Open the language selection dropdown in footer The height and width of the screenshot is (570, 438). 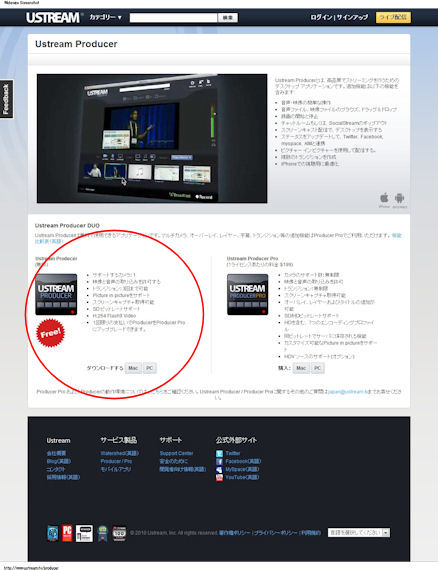click(359, 533)
